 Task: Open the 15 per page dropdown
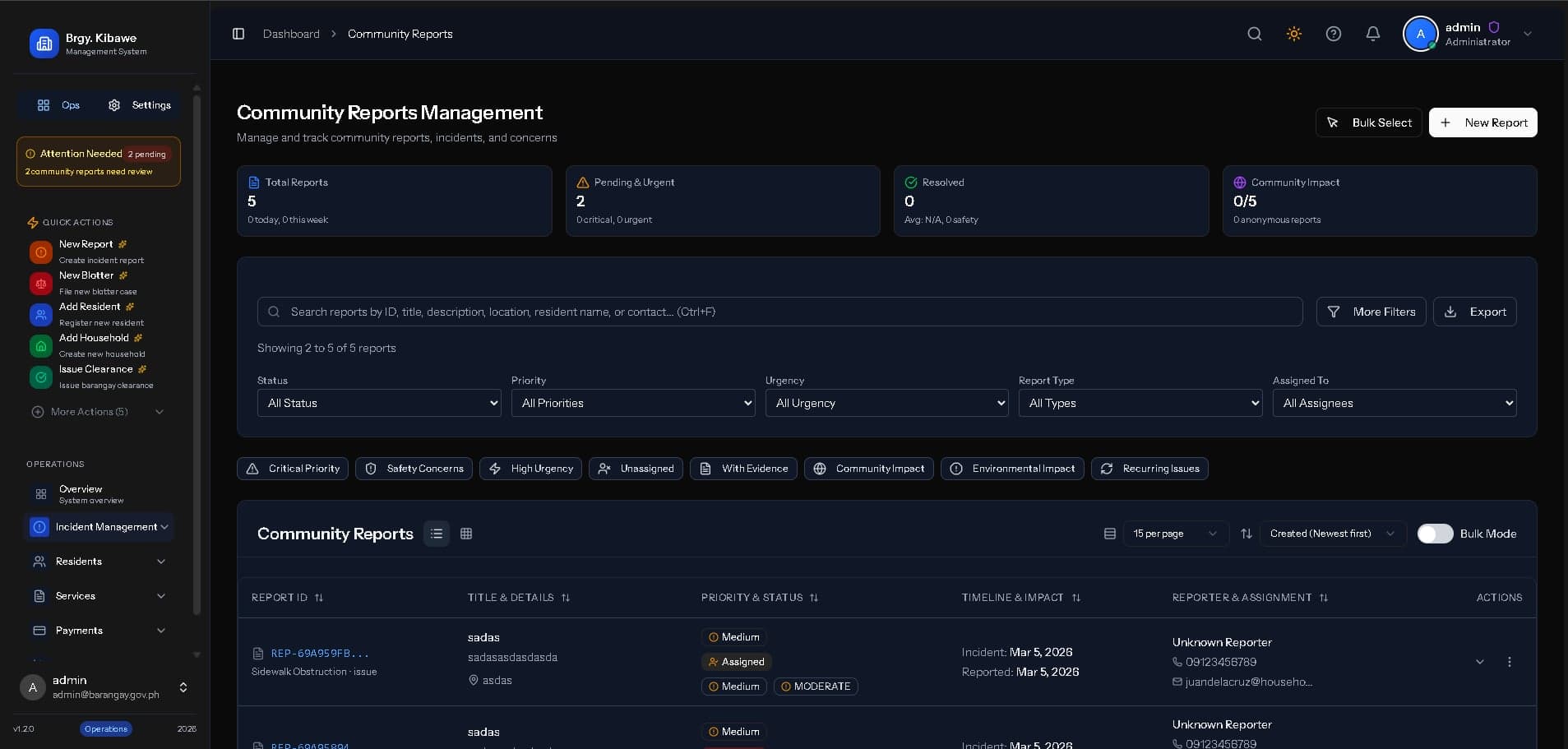(x=1175, y=534)
